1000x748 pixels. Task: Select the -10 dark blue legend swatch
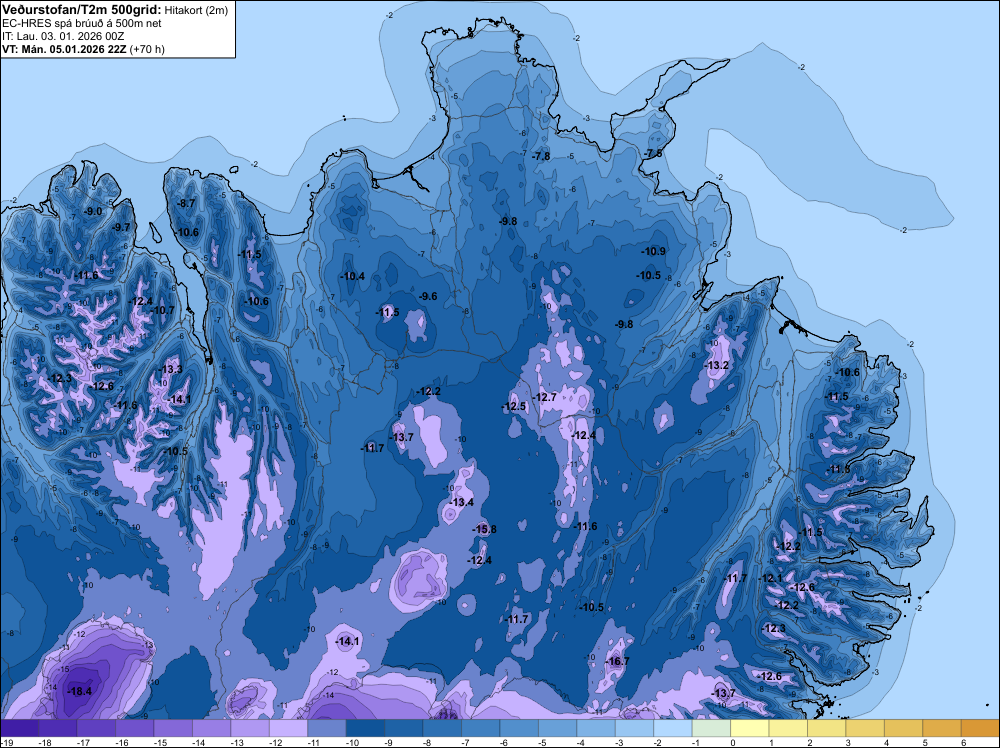[365, 728]
